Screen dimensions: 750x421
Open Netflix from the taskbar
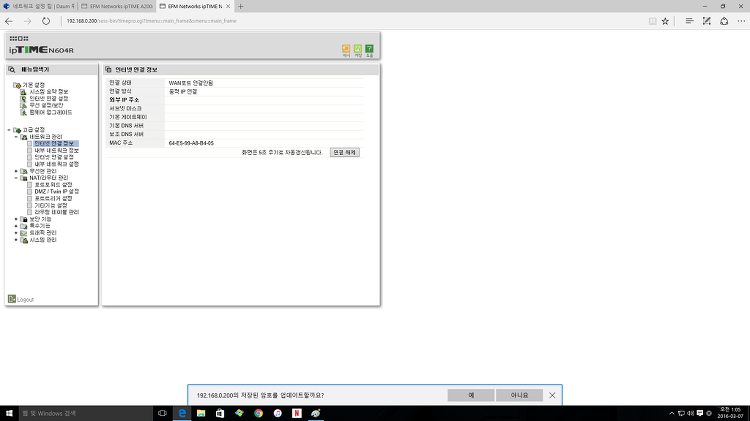(x=297, y=413)
